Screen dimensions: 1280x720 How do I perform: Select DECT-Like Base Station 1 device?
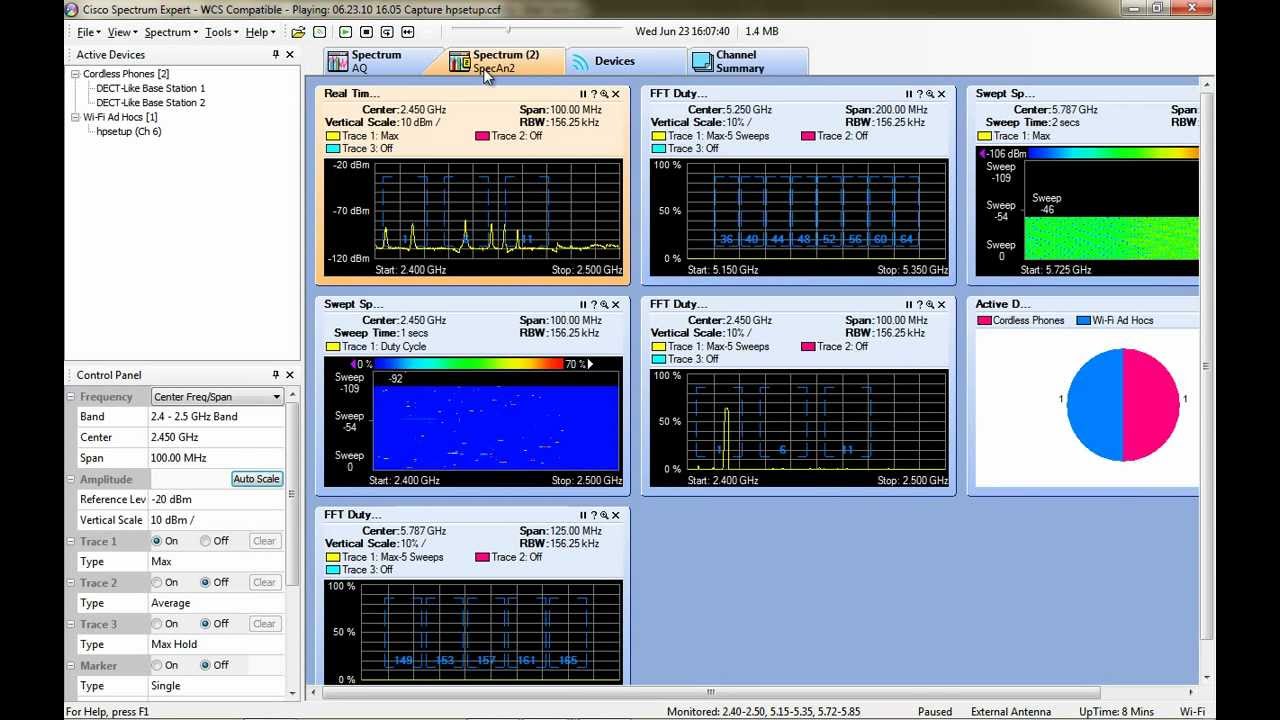[151, 88]
